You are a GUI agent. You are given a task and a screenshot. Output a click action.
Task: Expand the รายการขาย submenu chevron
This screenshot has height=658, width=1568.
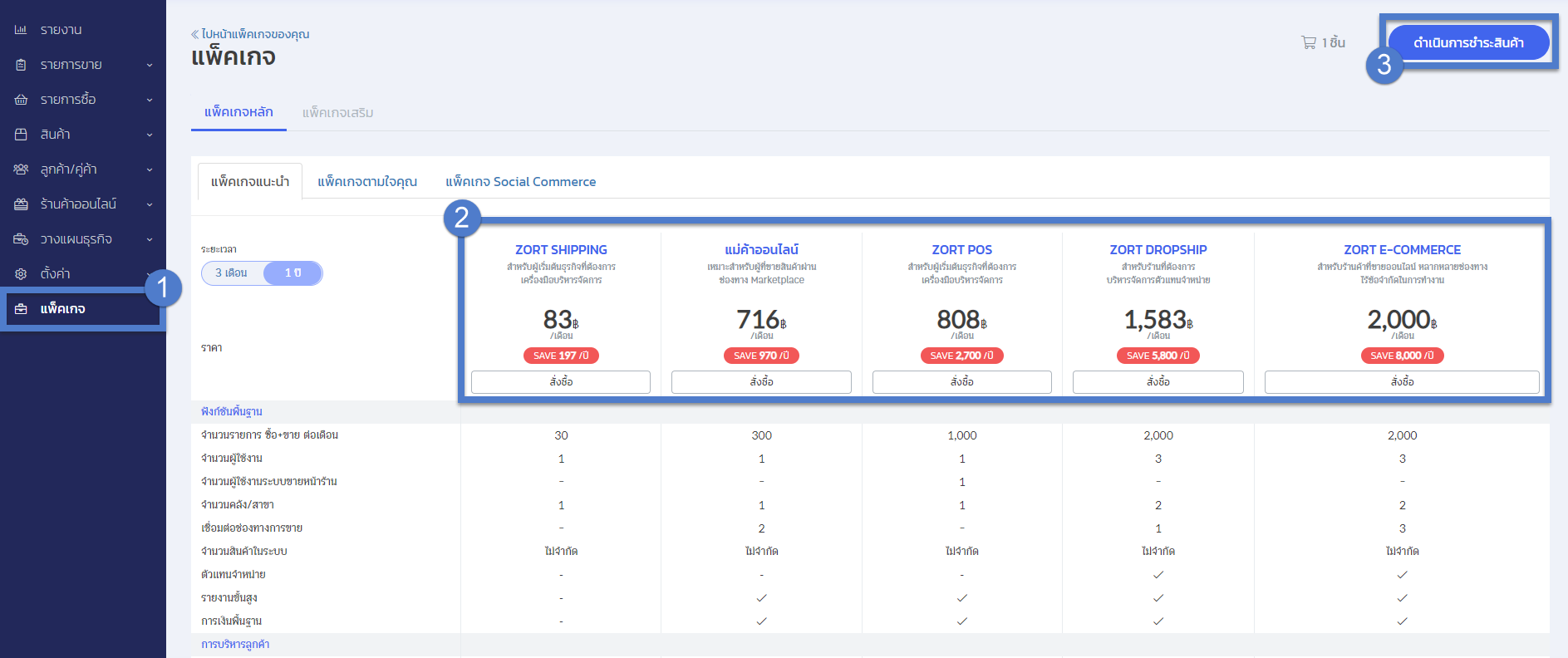[150, 65]
